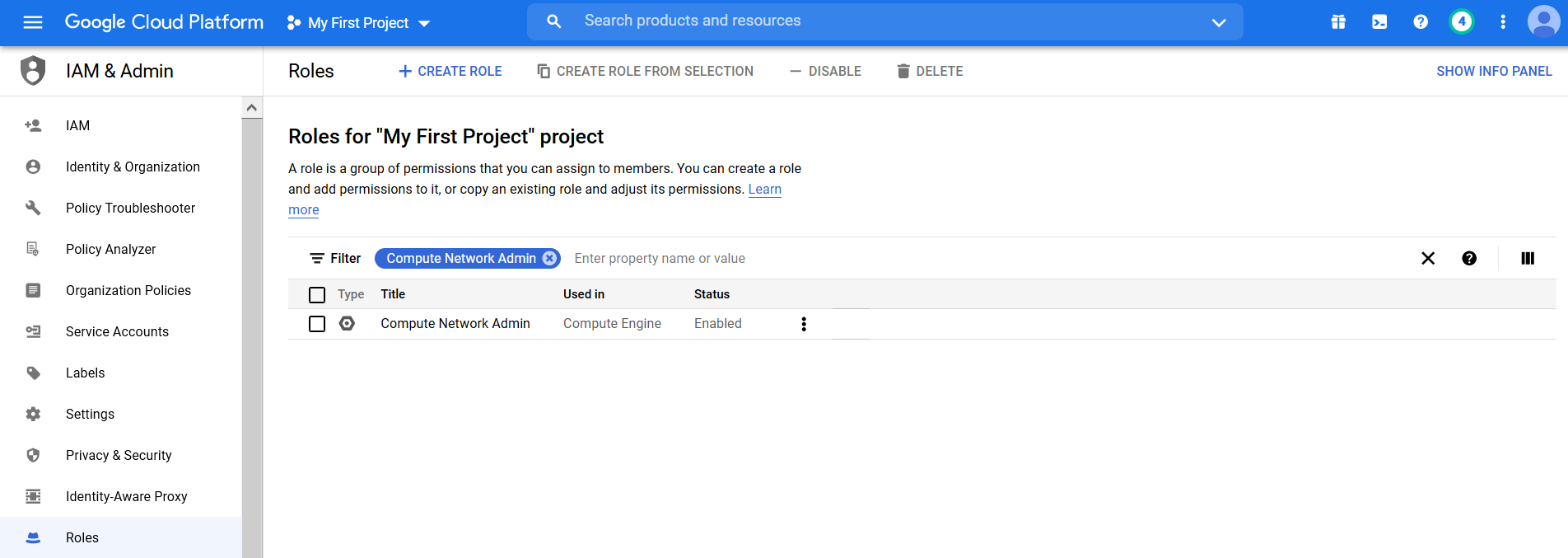Click the Identity-Aware Proxy icon
The image size is (1568, 558).
33,496
